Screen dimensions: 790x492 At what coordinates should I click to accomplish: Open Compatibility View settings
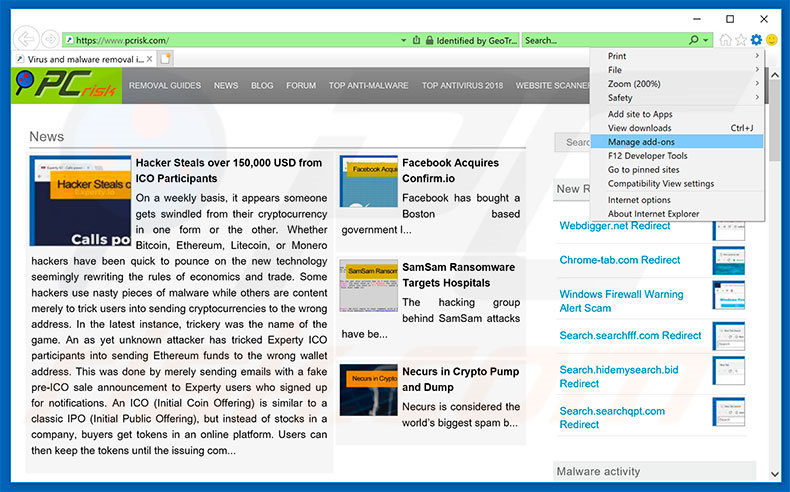677,184
